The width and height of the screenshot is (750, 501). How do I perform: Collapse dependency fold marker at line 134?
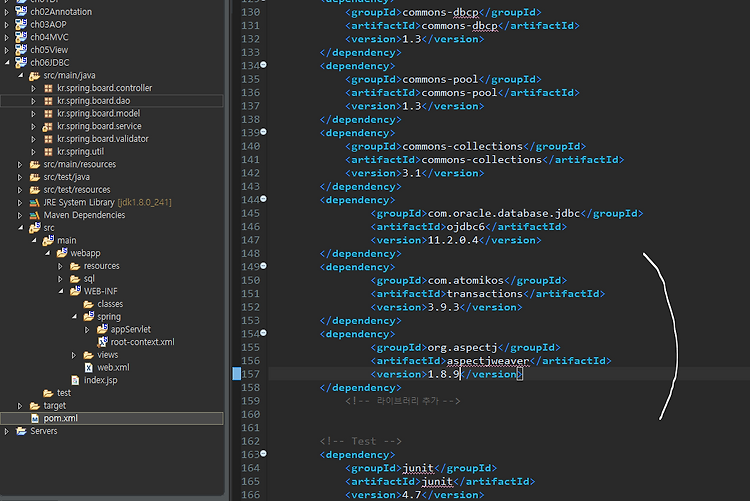click(x=264, y=65)
